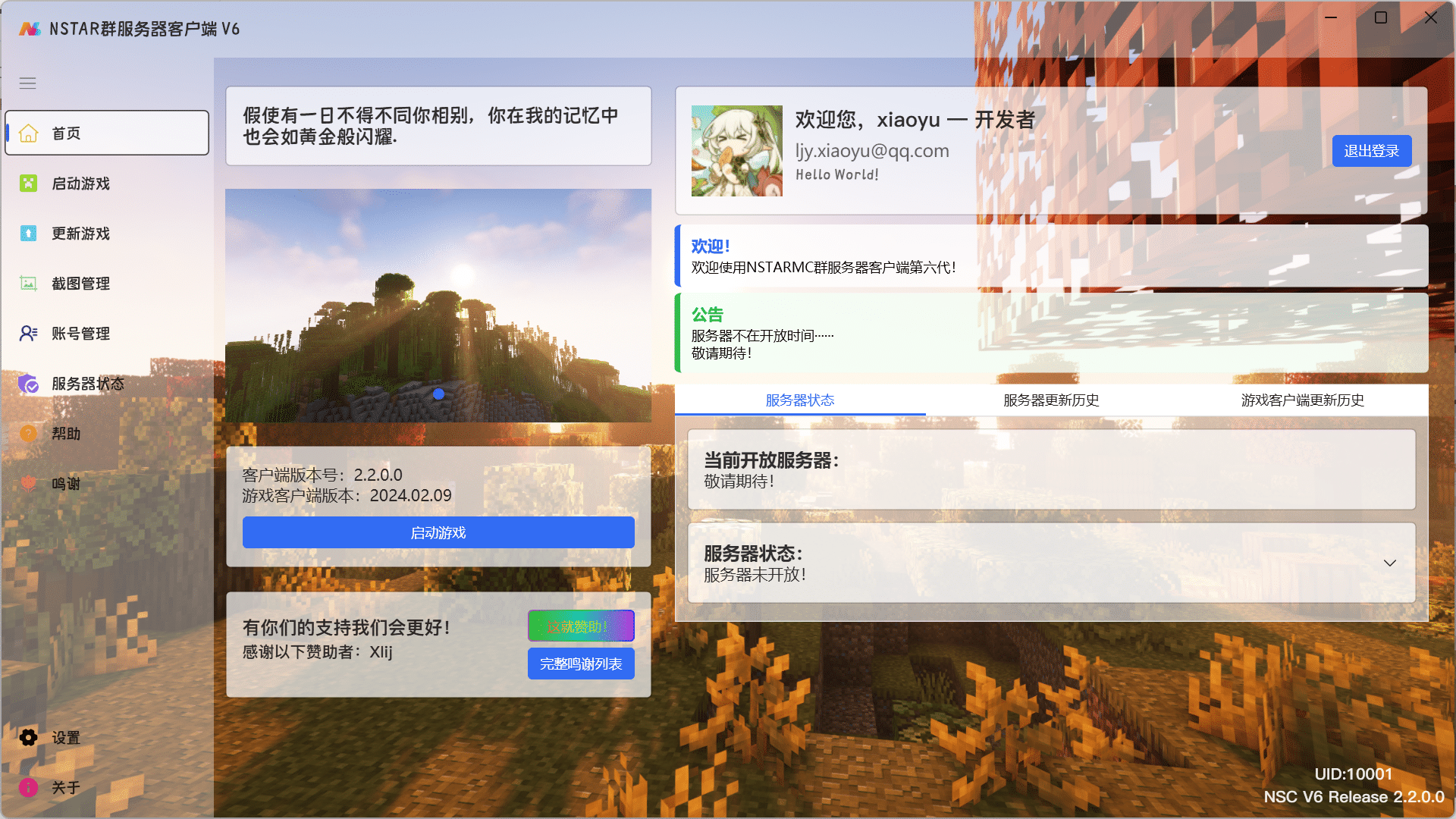Click the UID:10001 label
The height and width of the screenshot is (819, 1456).
[1354, 774]
